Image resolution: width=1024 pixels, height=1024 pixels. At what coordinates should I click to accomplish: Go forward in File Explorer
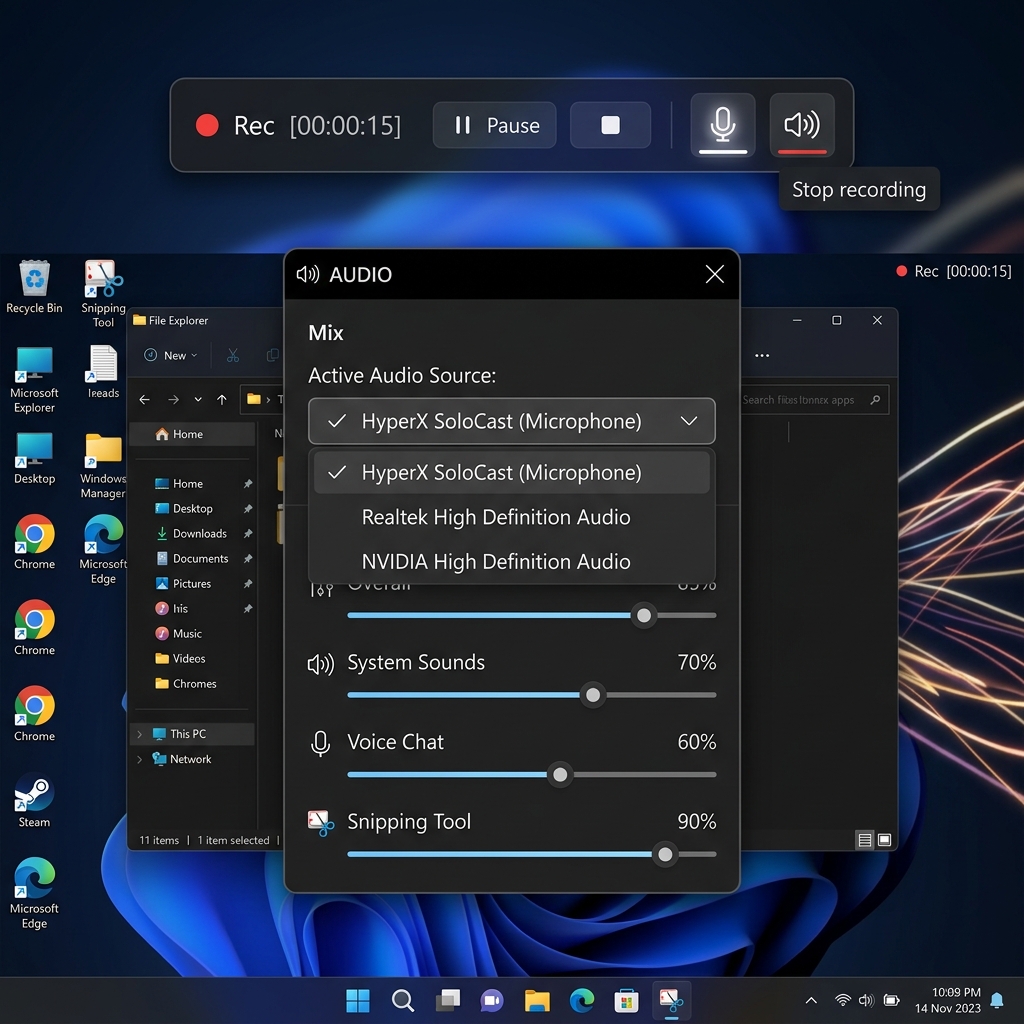pos(173,400)
